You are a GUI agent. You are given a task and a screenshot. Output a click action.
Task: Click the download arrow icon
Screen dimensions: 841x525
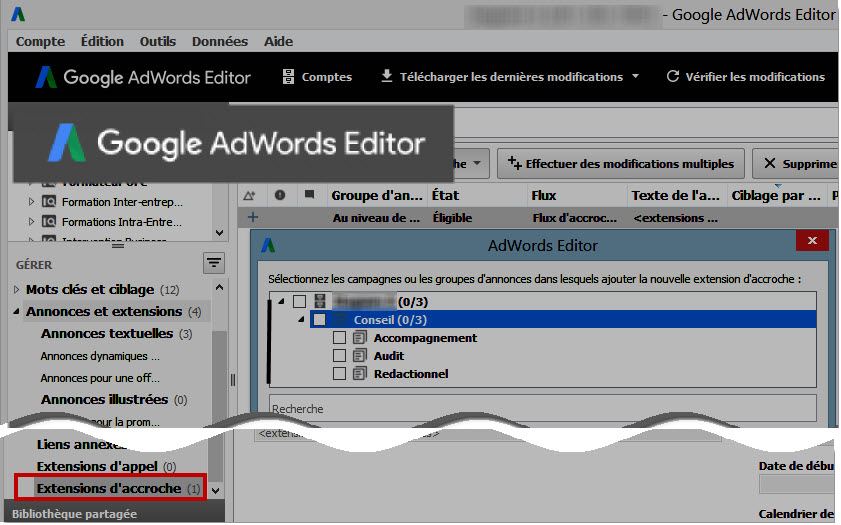click(x=386, y=76)
